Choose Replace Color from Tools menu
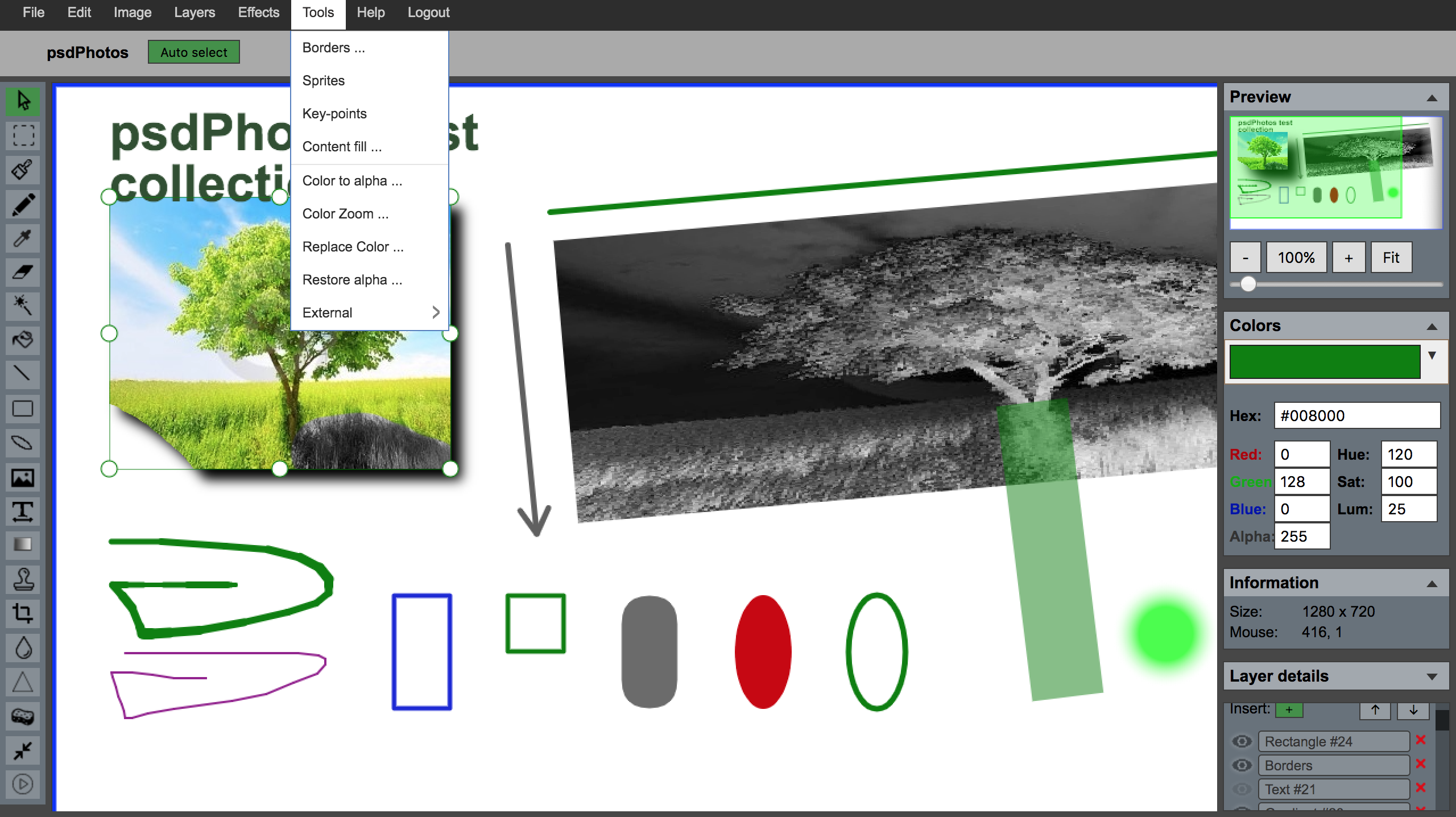This screenshot has height=817, width=1456. tap(353, 246)
